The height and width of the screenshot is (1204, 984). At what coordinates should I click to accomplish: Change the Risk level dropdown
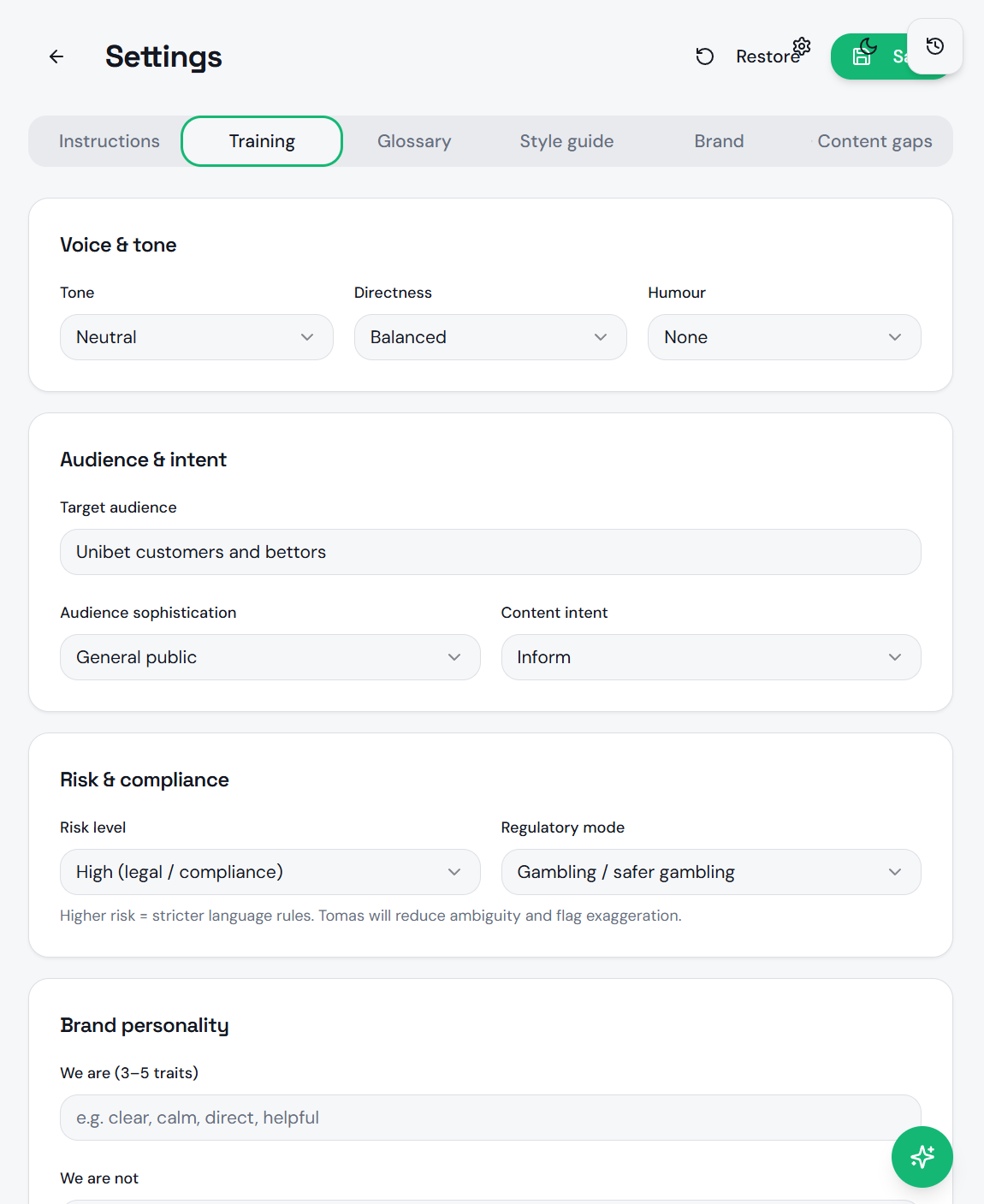pos(270,872)
